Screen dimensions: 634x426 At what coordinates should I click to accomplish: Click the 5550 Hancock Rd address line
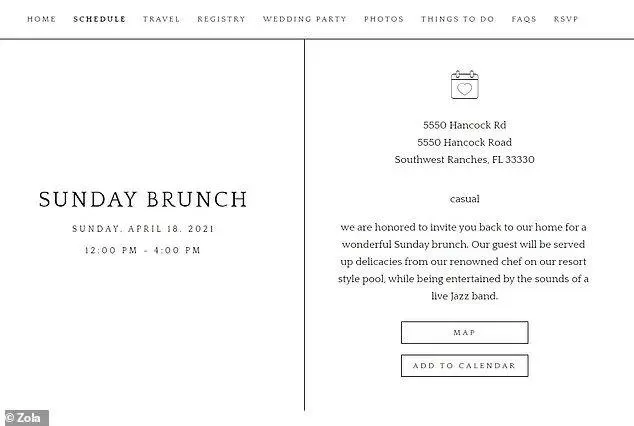465,125
